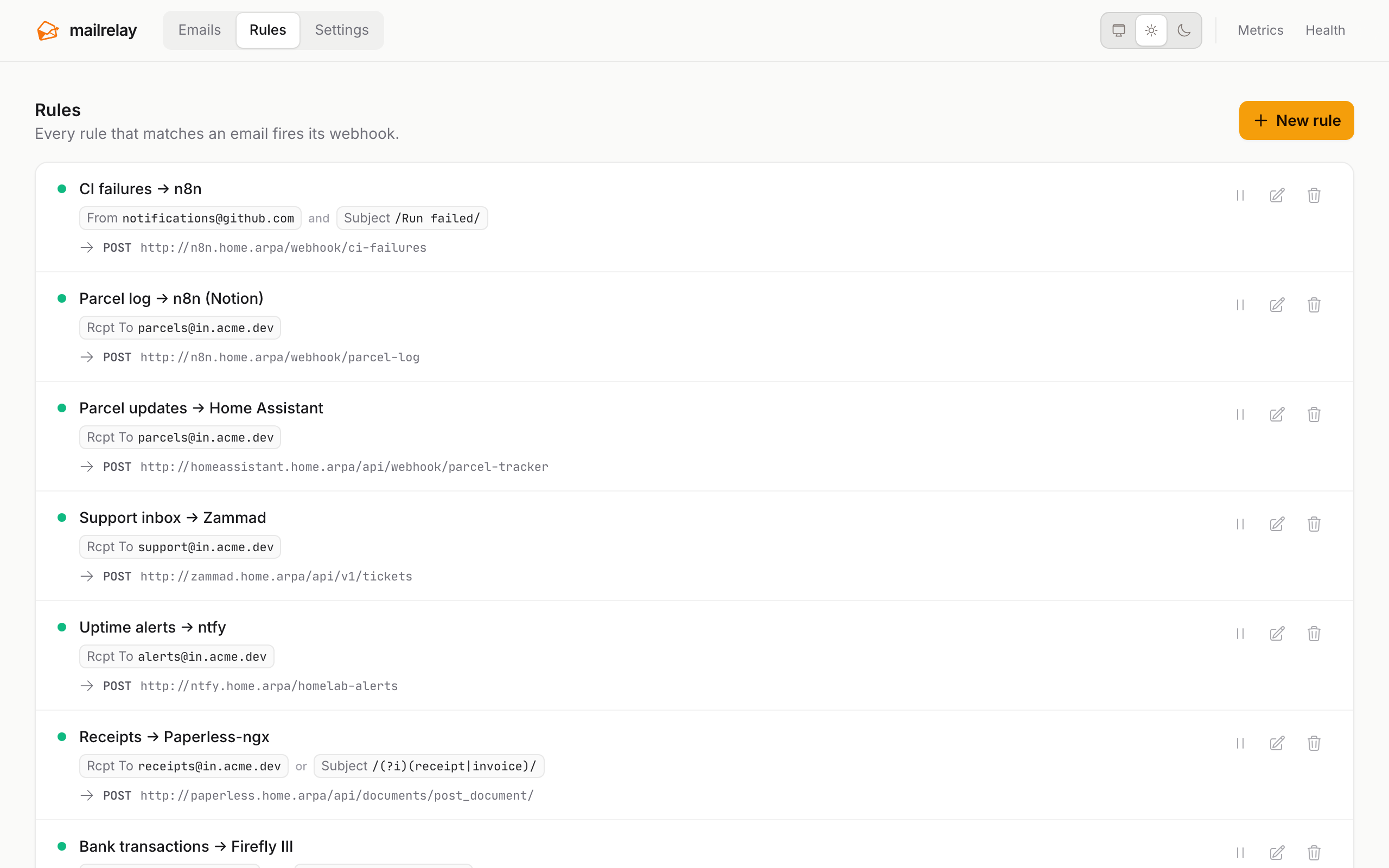This screenshot has width=1389, height=868.
Task: Pause the Parcel updates → Home Assistant rule
Action: click(x=1240, y=414)
